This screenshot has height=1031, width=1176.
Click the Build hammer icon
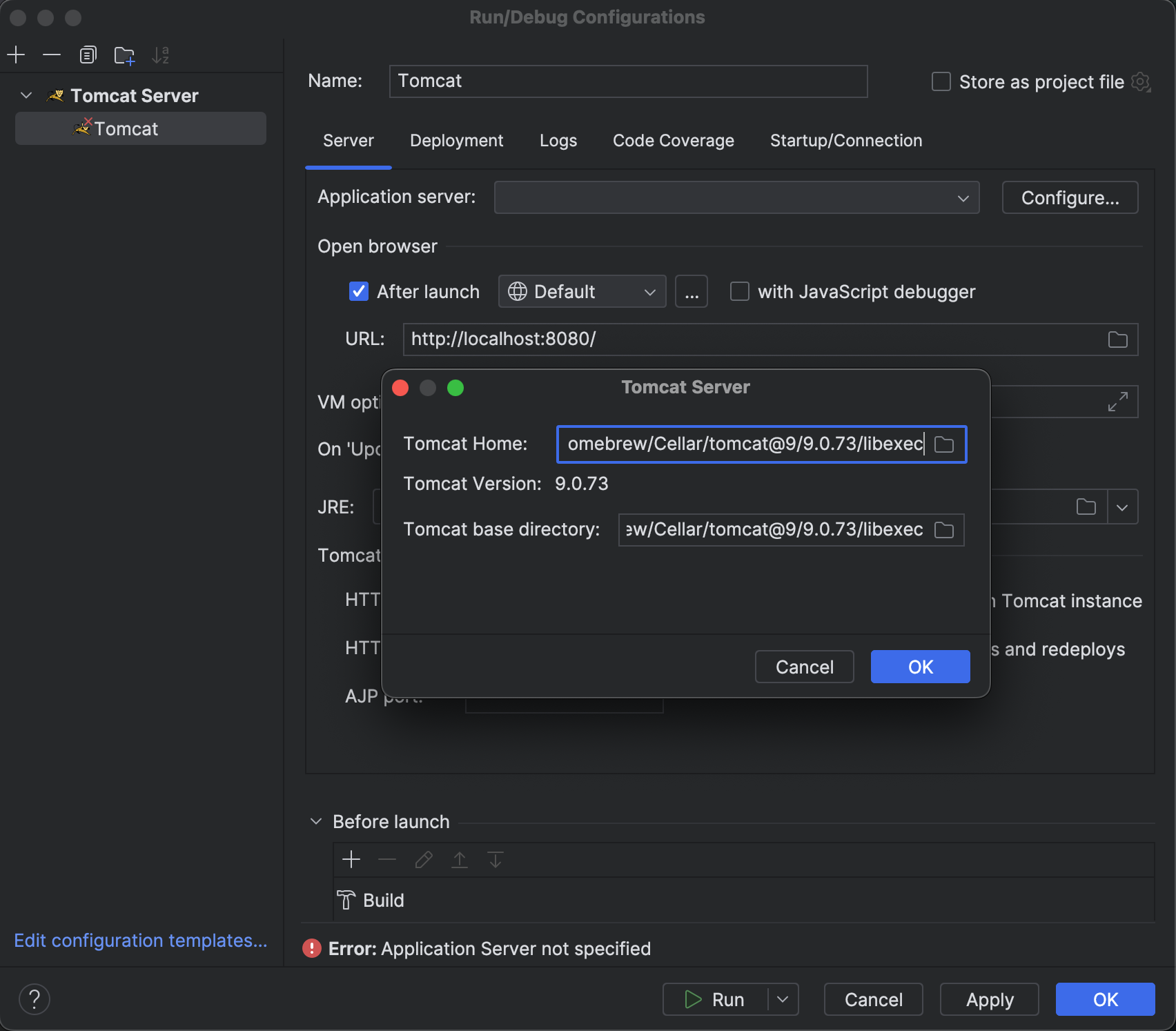346,900
